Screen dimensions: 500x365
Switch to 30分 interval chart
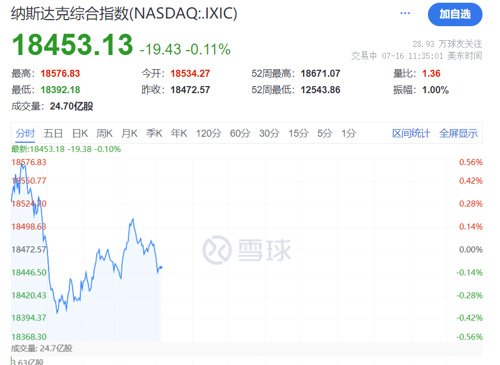coord(269,133)
